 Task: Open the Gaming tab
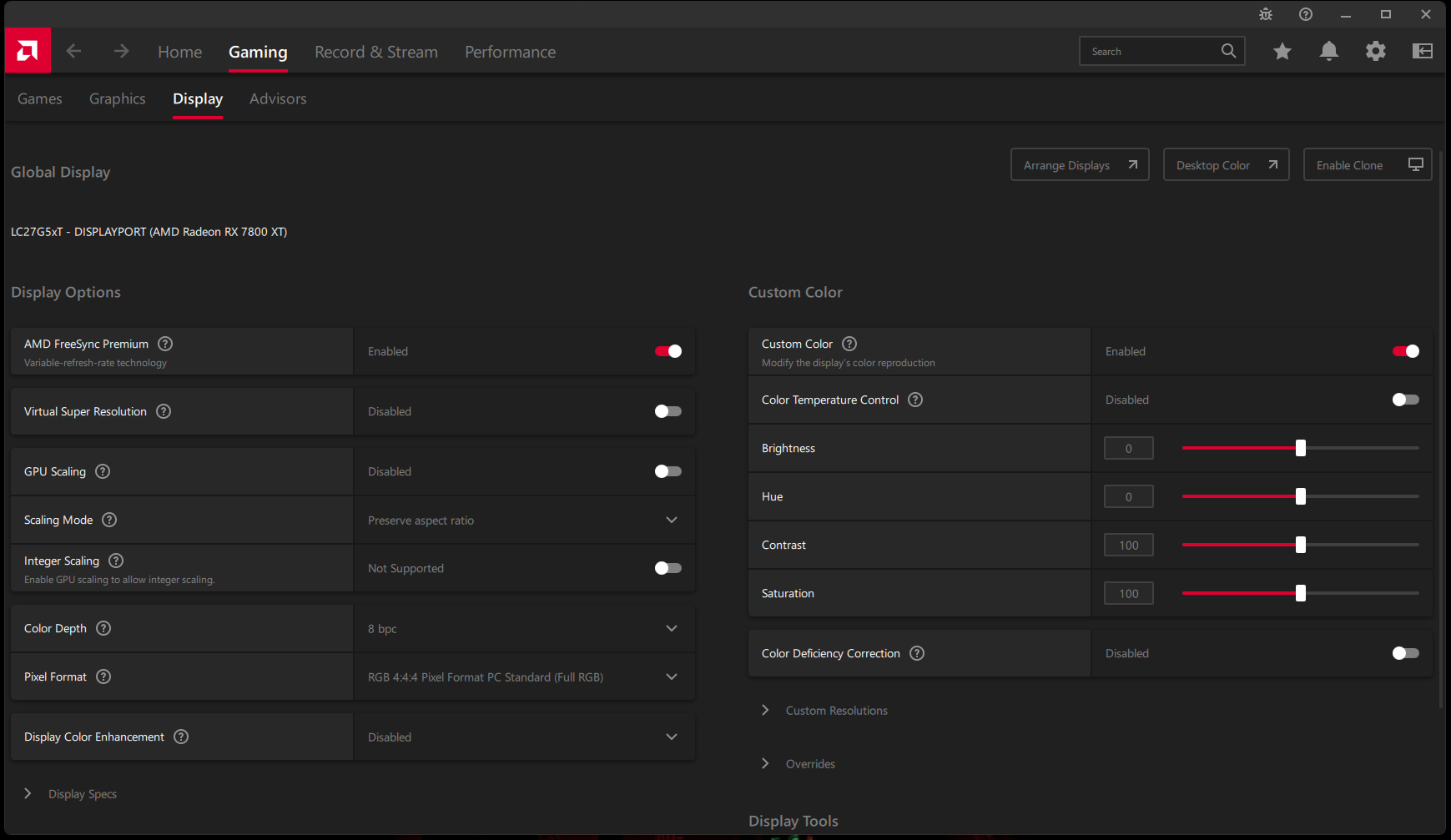[x=258, y=52]
